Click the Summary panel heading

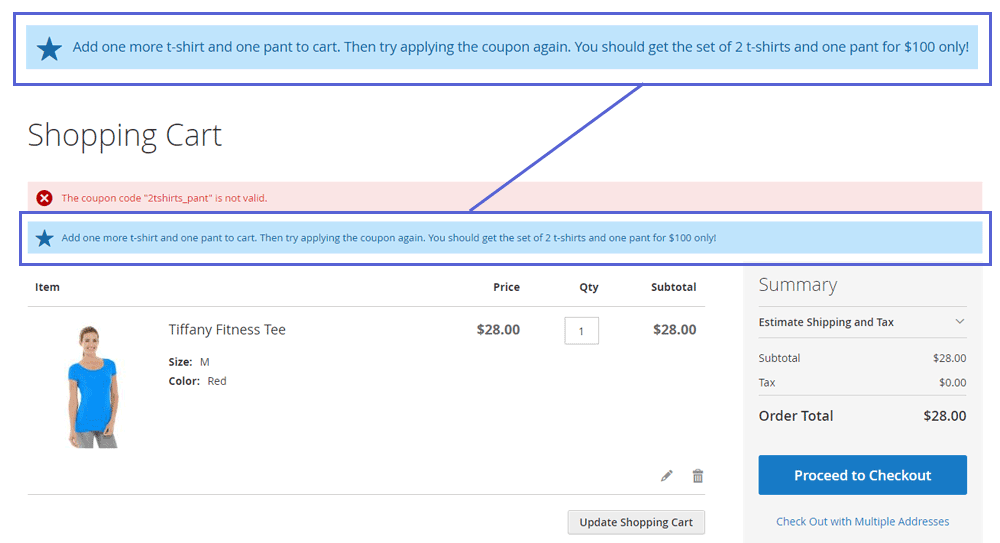click(797, 285)
